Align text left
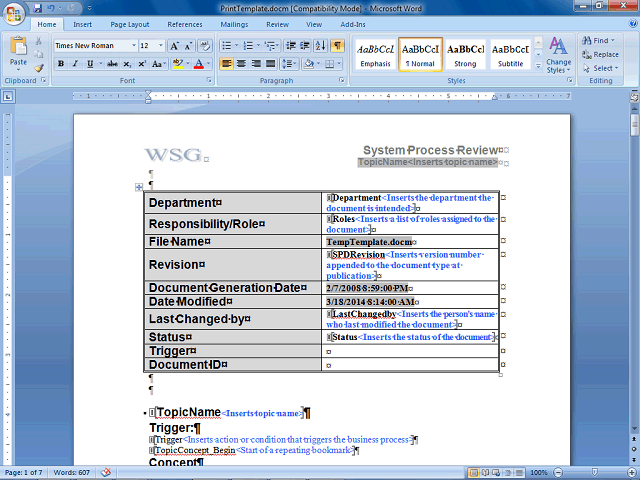Viewport: 640px width, 480px height. pyautogui.click(x=227, y=64)
